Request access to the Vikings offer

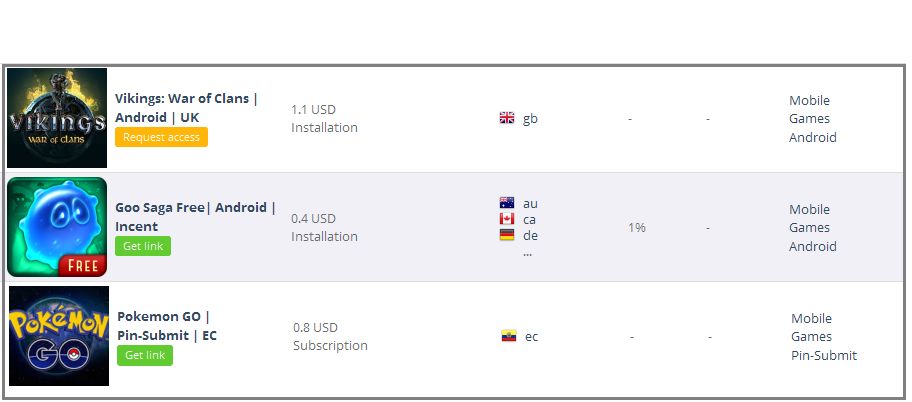pos(161,137)
